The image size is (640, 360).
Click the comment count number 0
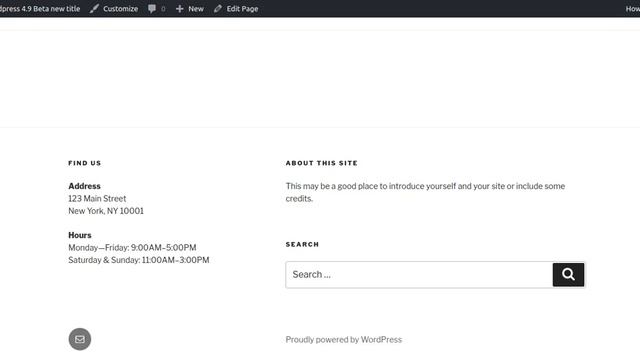pyautogui.click(x=163, y=9)
